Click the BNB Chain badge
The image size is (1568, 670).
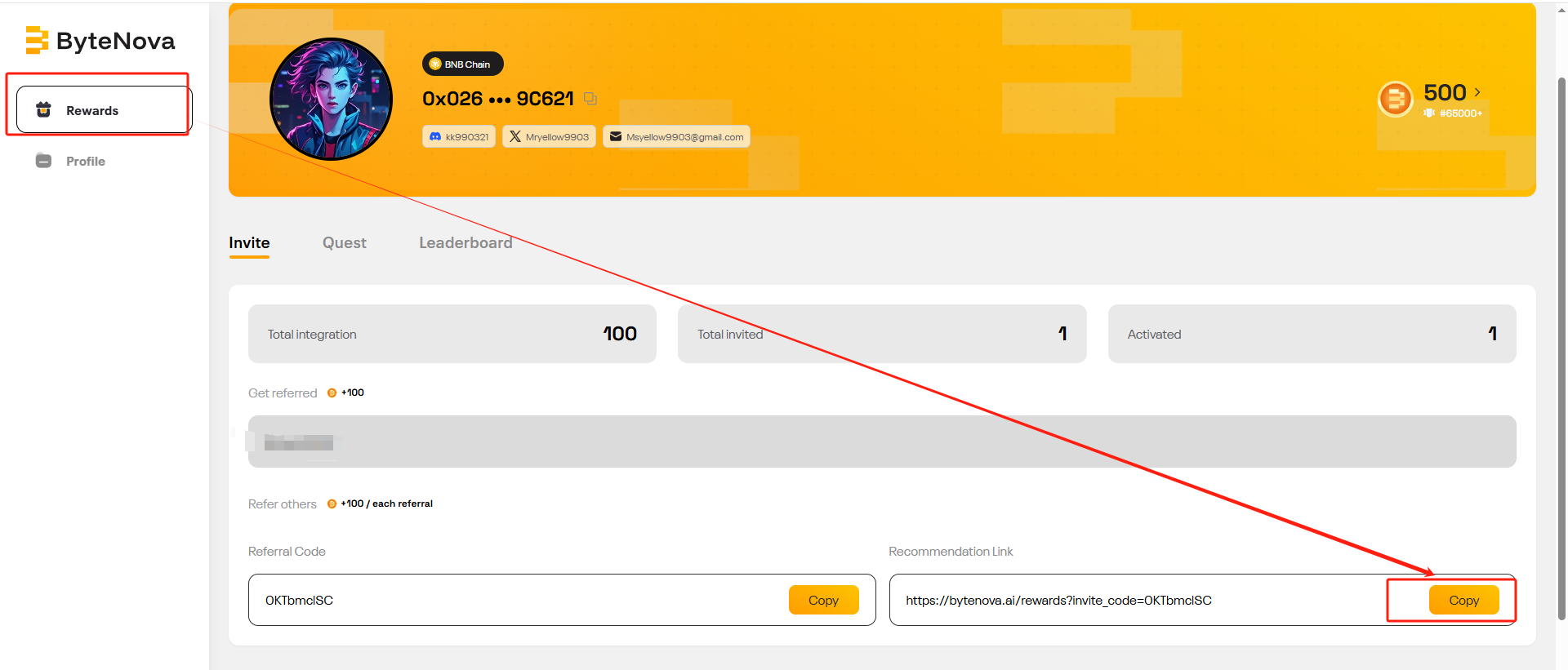click(x=462, y=64)
